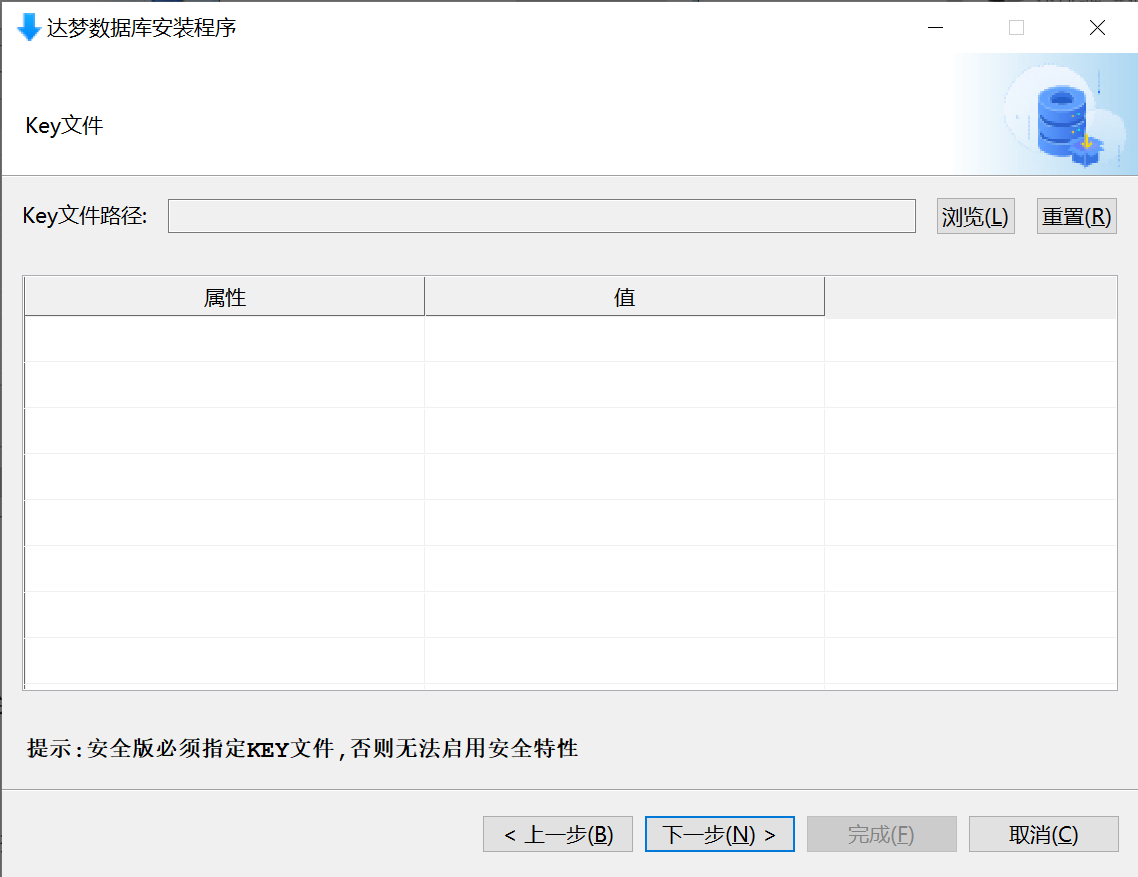Screen dimensions: 1138x877
Task: Click the hint text about 安全版 KEY文件
Action: point(303,748)
